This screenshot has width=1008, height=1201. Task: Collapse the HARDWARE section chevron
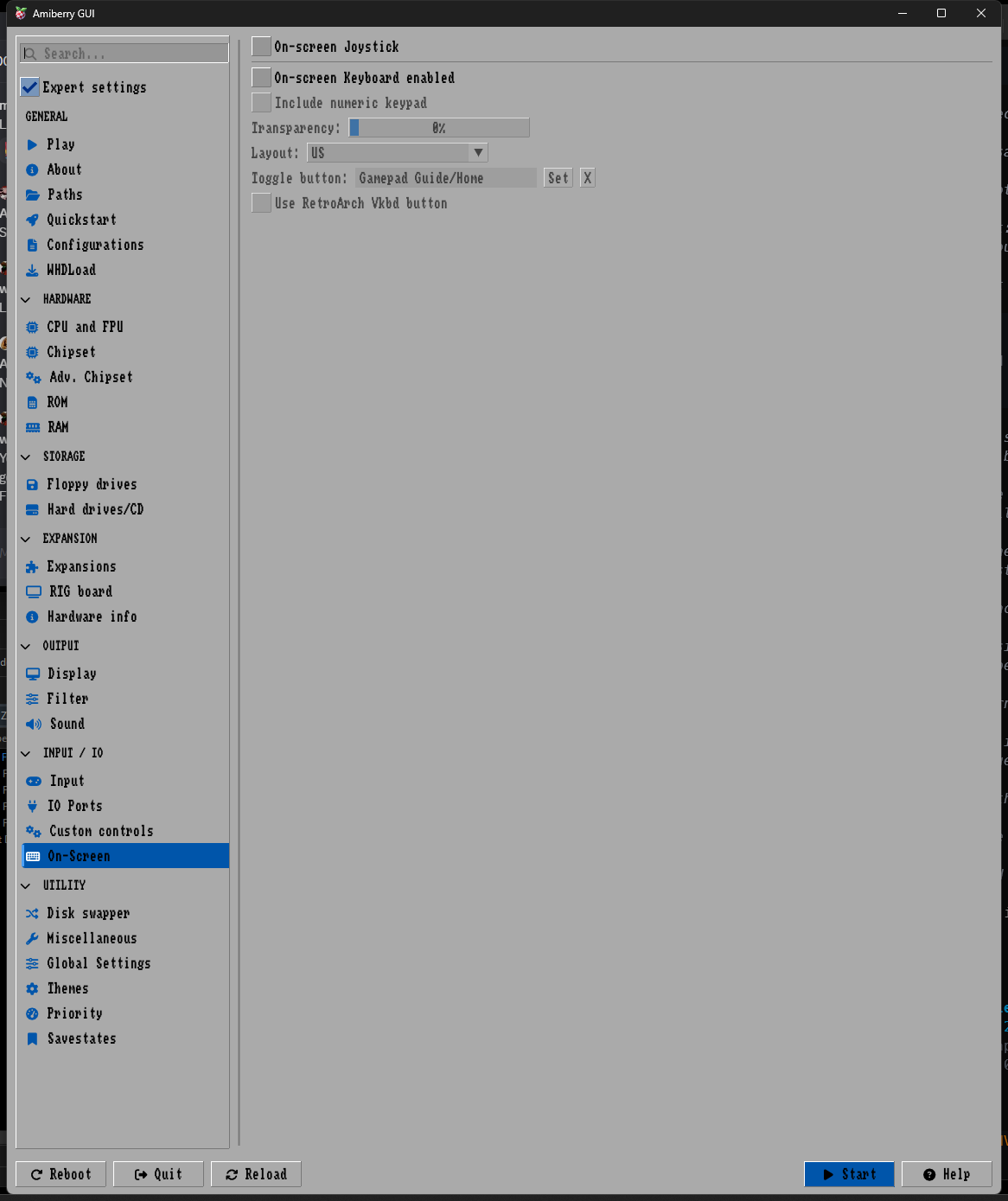click(x=26, y=299)
